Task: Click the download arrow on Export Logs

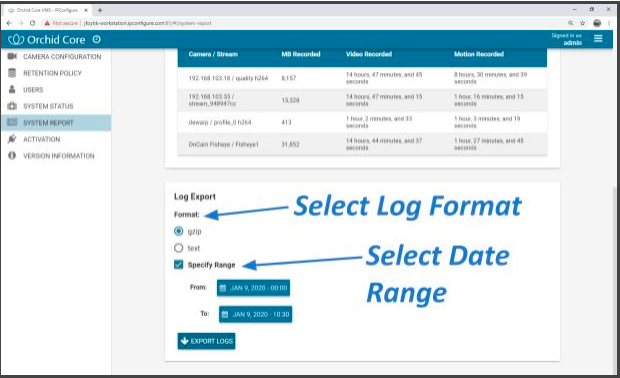Action: [184, 340]
